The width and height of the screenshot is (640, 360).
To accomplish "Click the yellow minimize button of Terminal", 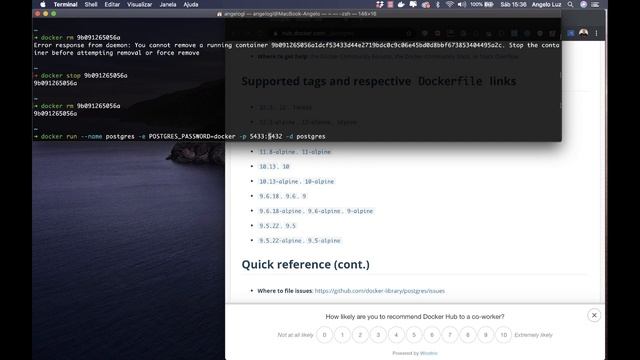I will click(45, 13).
